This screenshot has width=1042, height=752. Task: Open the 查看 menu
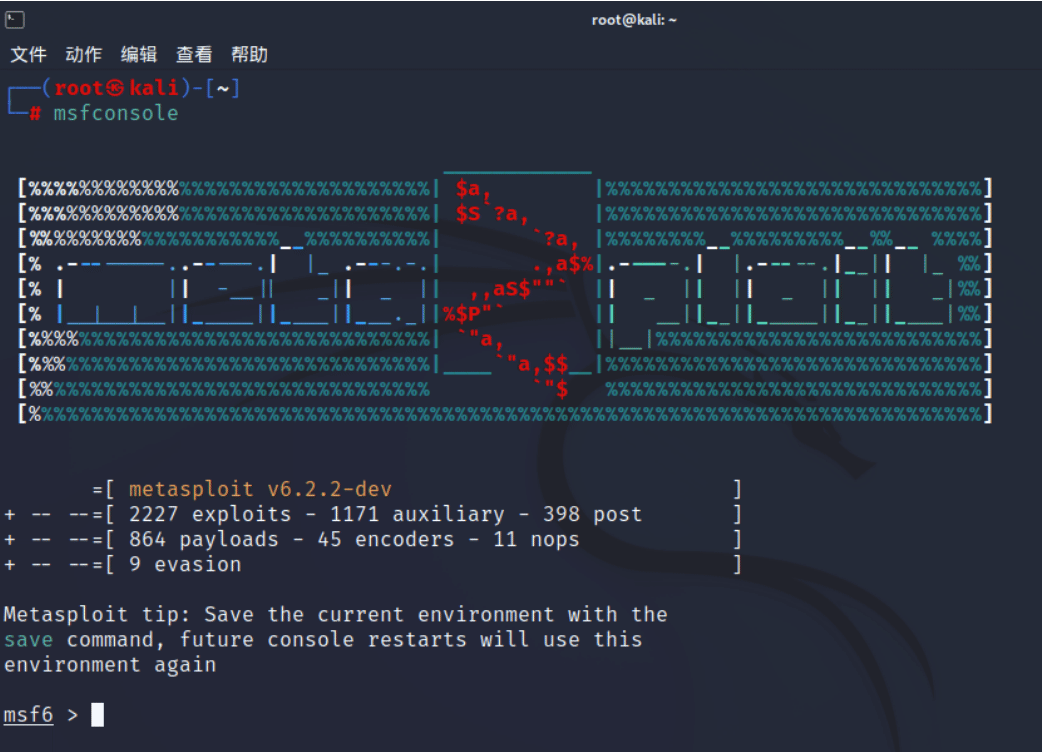point(194,54)
